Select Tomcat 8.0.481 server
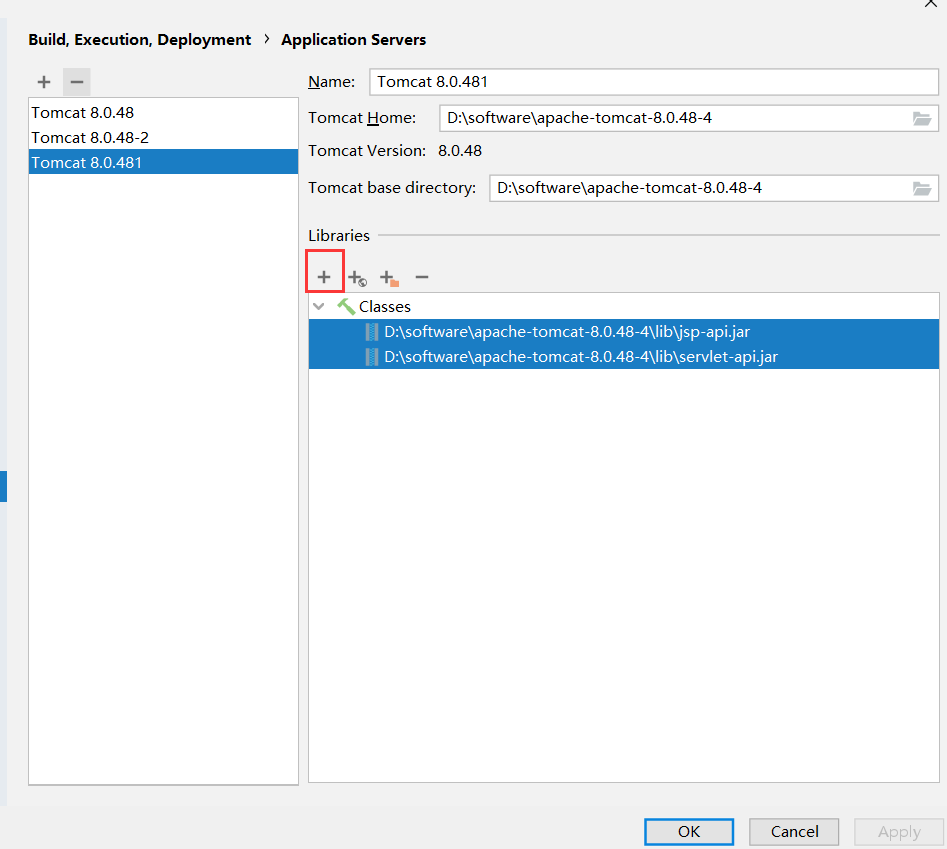The image size is (947, 849). coord(163,162)
